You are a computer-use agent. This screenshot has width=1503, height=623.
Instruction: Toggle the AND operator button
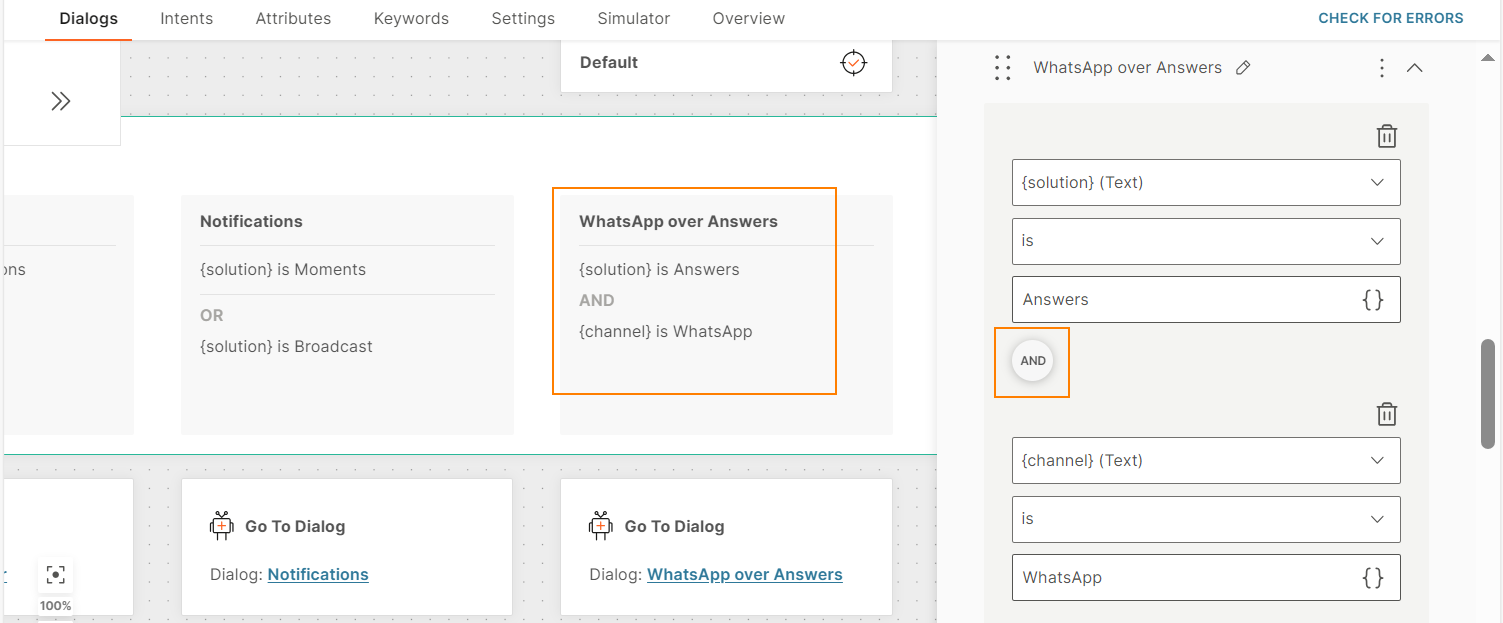coord(1032,361)
